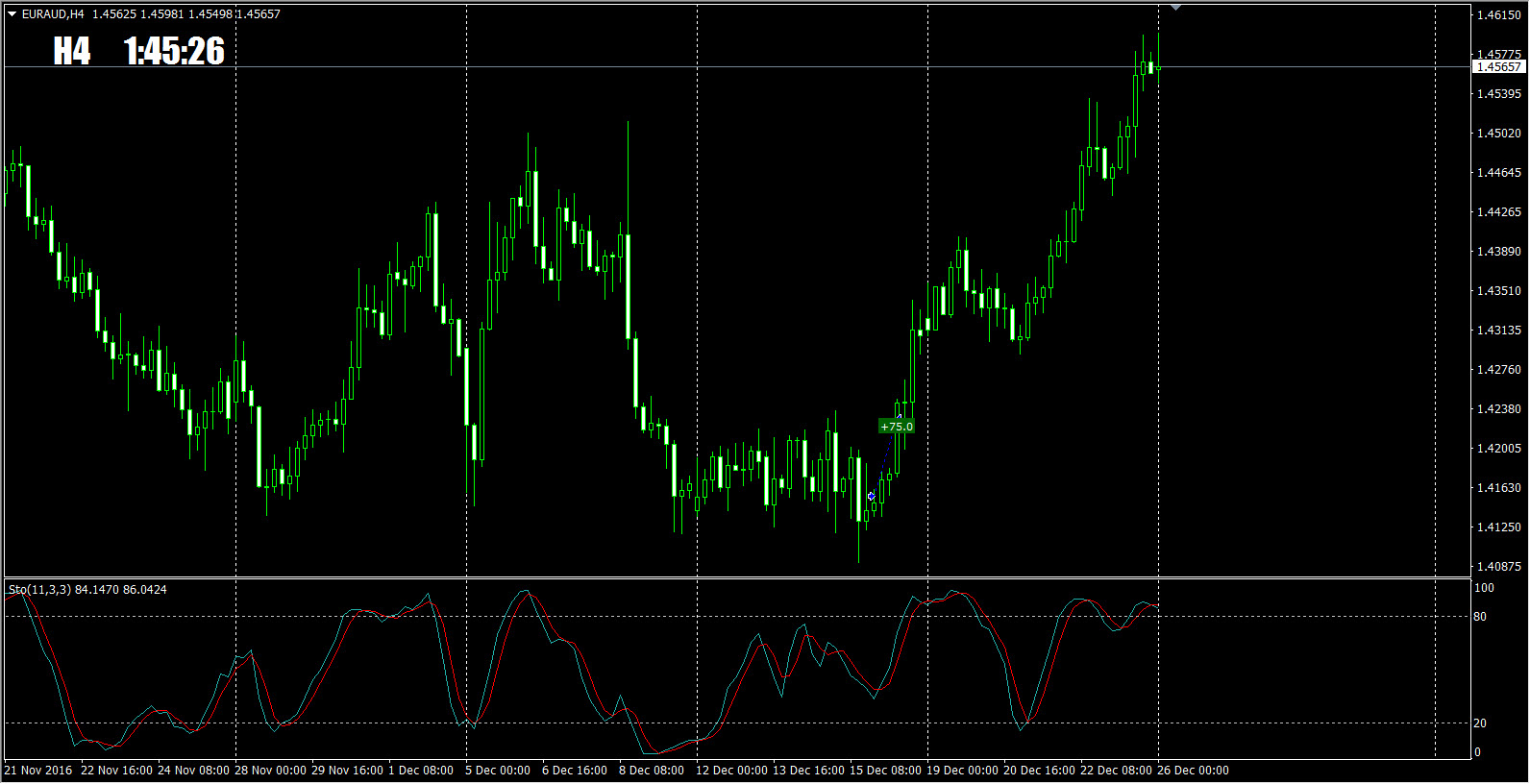1530x784 pixels.
Task: Click the 1.45775 price scale value
Action: (x=1499, y=55)
